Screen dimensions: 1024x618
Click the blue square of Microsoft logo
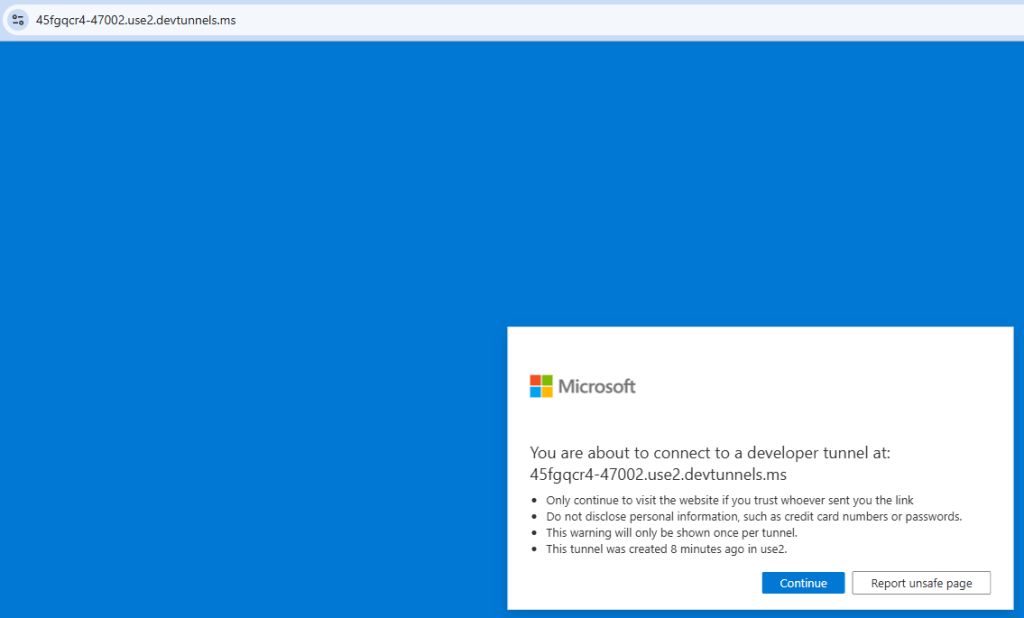[535, 392]
